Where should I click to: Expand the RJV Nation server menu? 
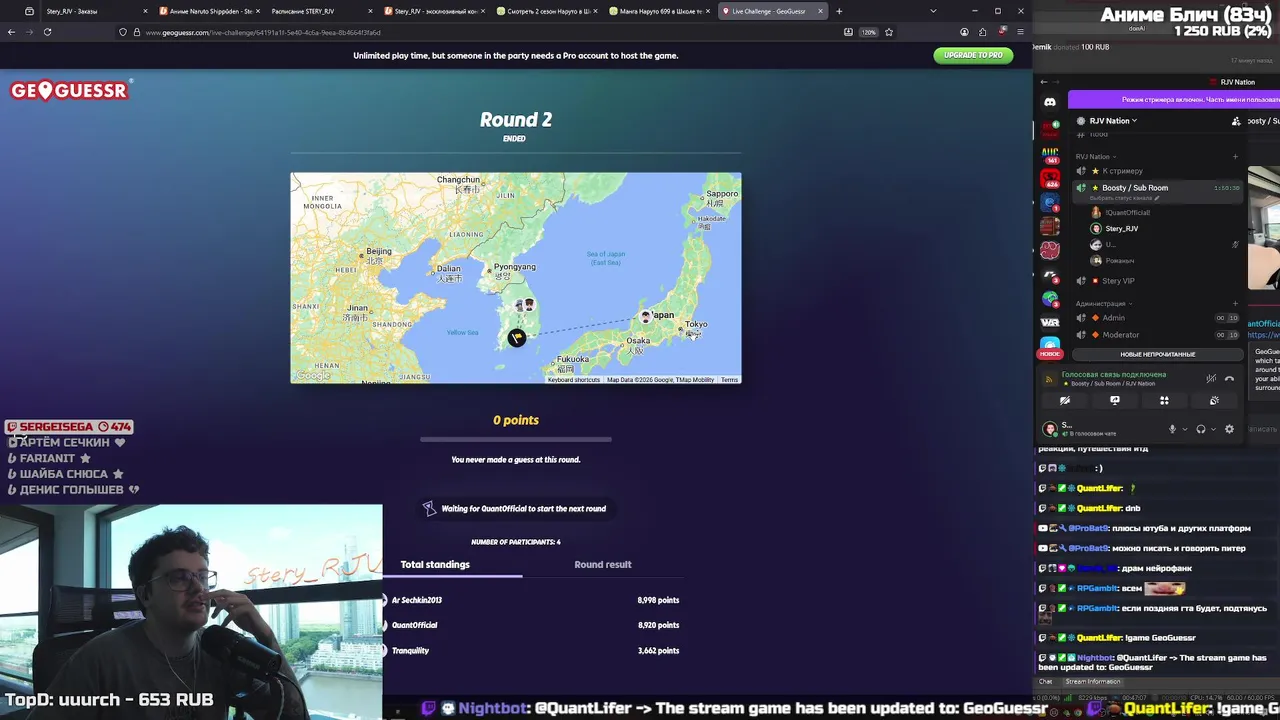(x=1113, y=121)
